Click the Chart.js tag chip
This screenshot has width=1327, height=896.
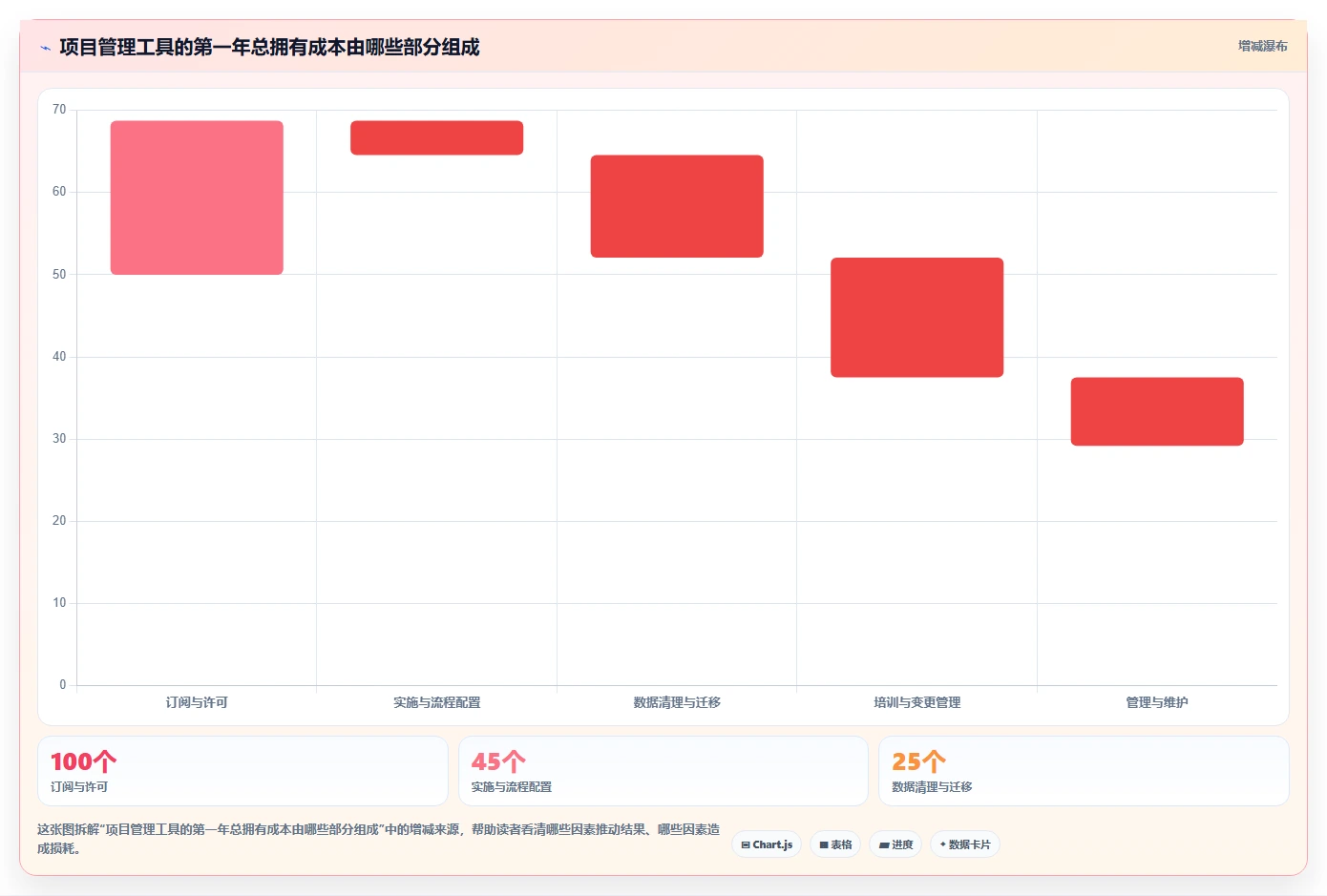pyautogui.click(x=767, y=844)
